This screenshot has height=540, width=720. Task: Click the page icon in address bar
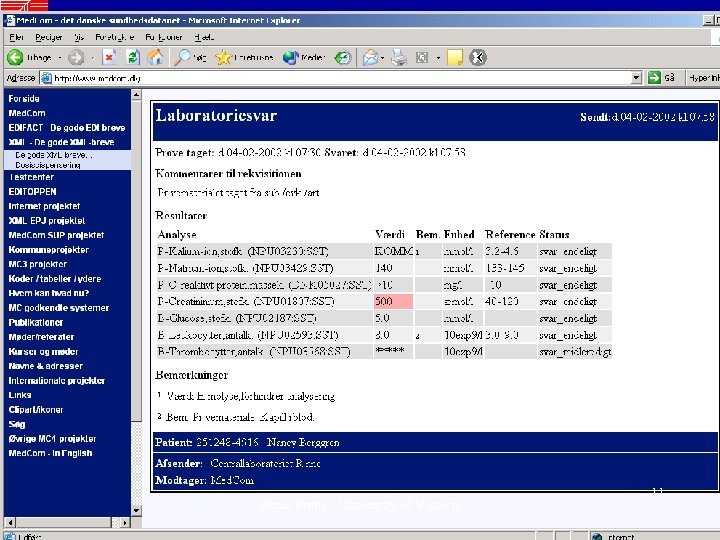(46, 78)
